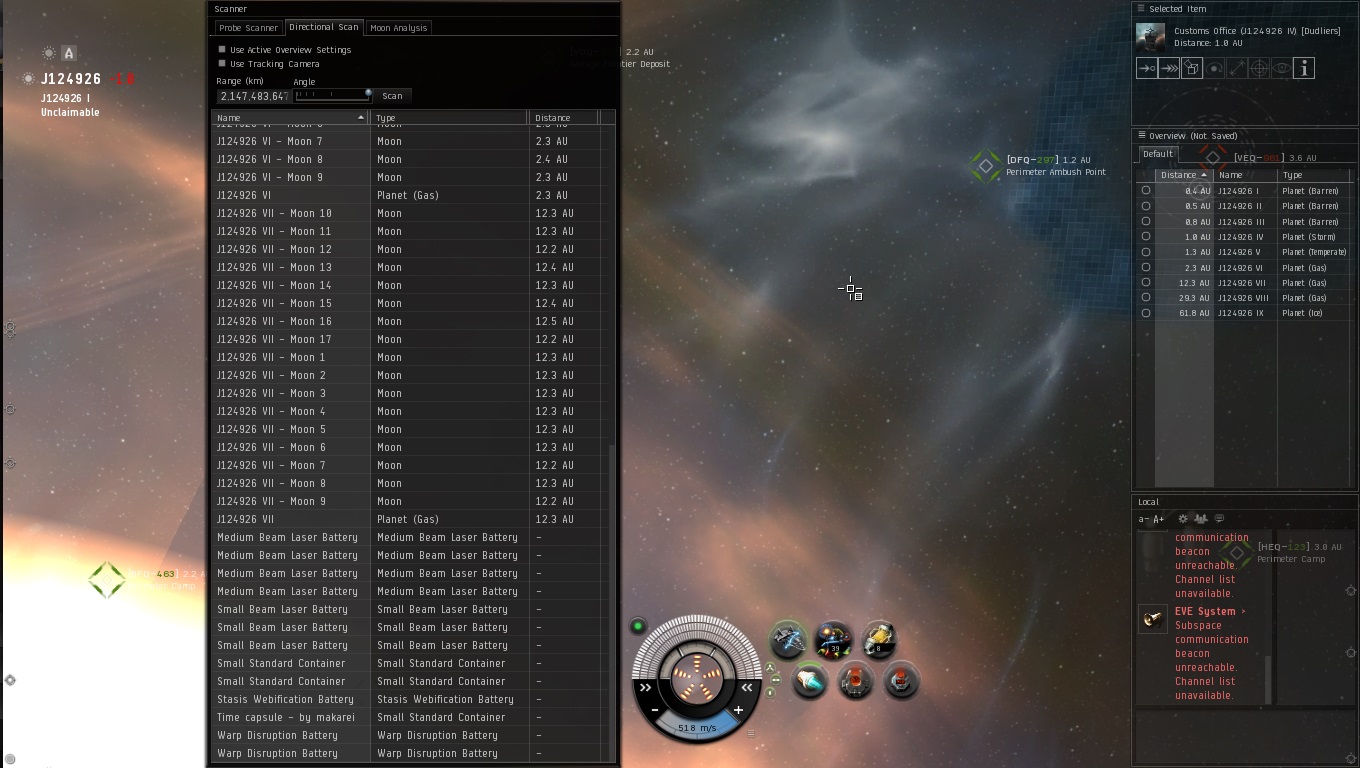Select the J124926 VI overview radio circle

(x=1146, y=268)
